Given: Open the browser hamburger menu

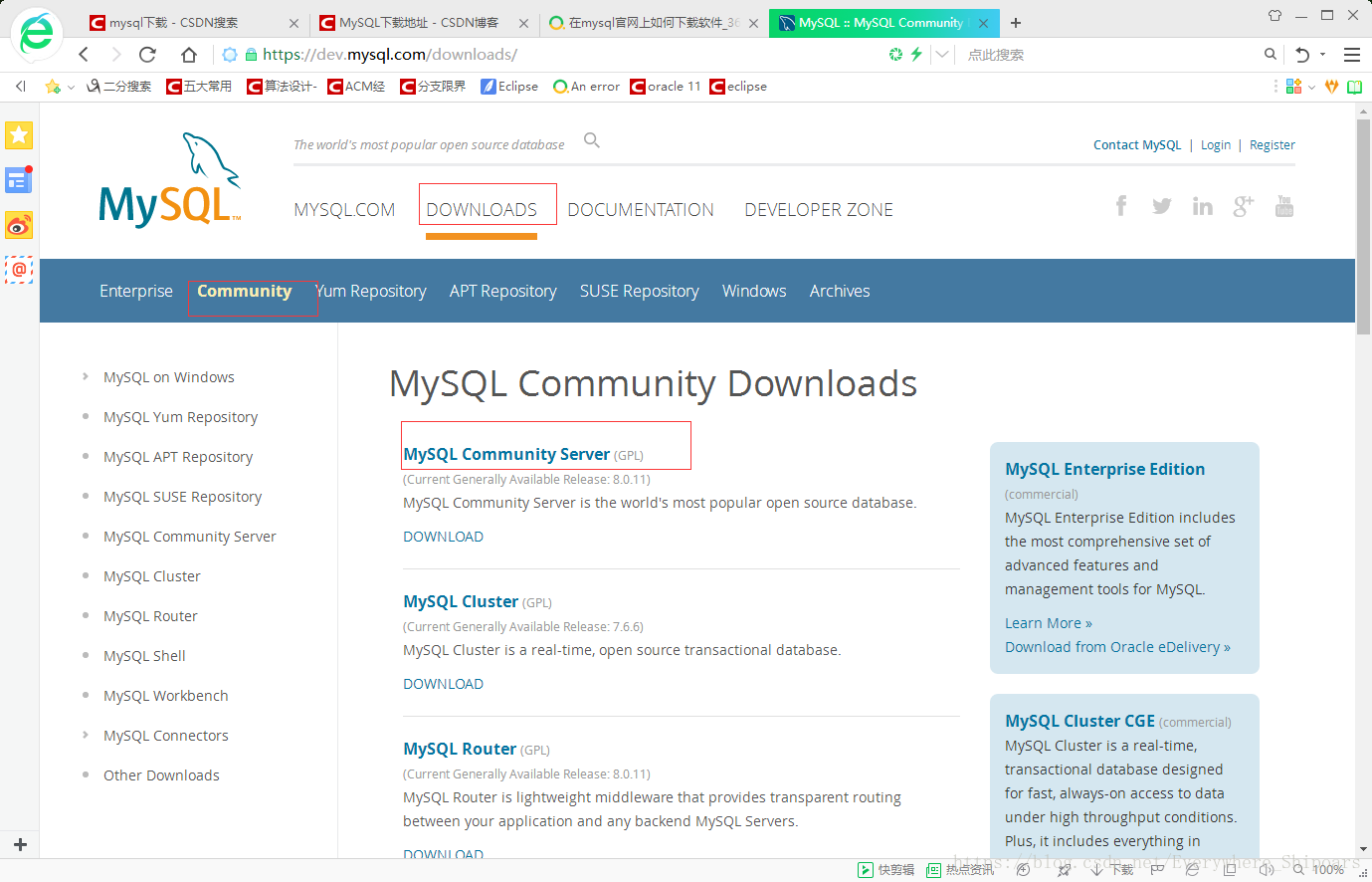Looking at the screenshot, I should (x=1352, y=55).
